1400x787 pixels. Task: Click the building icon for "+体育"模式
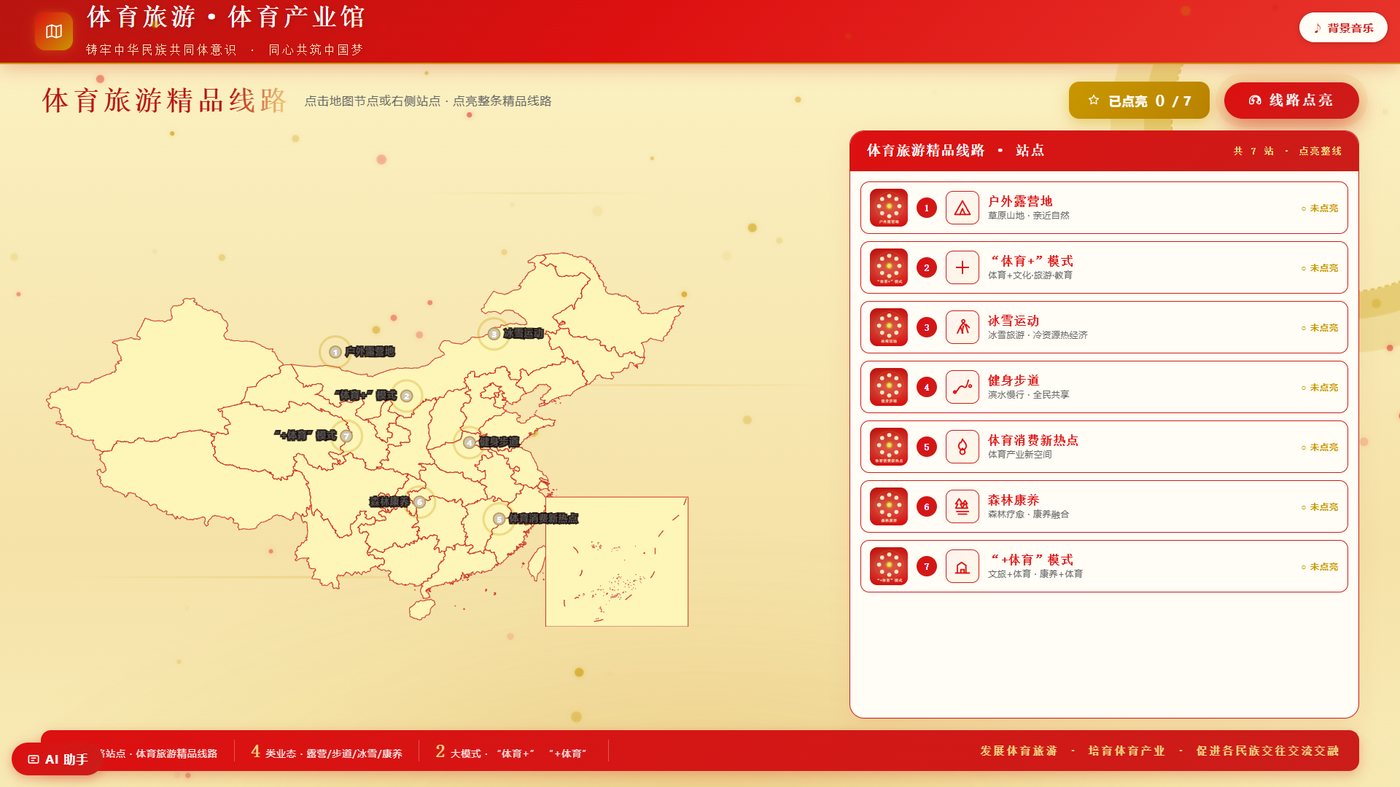pyautogui.click(x=962, y=567)
